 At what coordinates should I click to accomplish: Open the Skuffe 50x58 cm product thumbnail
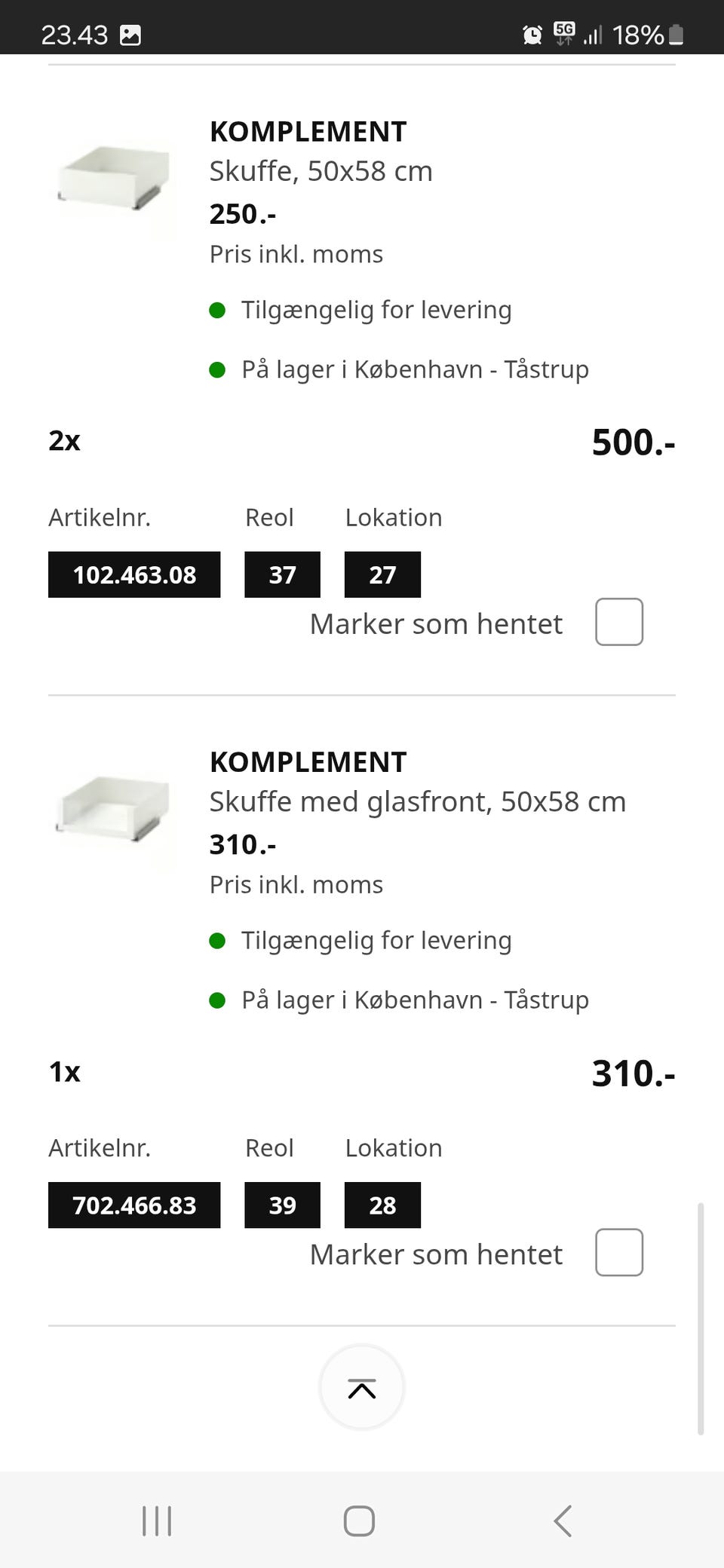coord(113,179)
